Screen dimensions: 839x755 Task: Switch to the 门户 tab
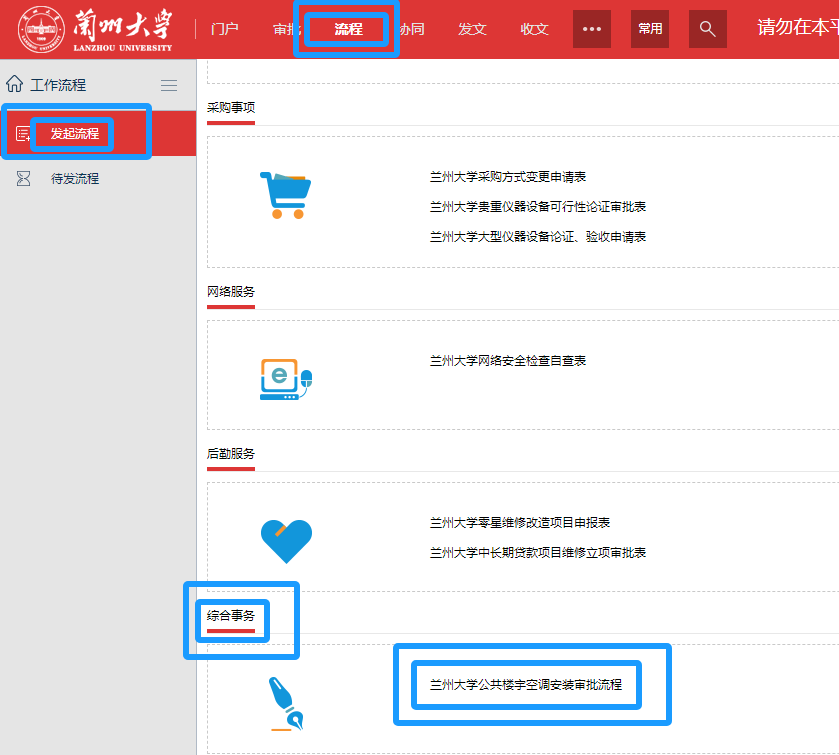225,29
